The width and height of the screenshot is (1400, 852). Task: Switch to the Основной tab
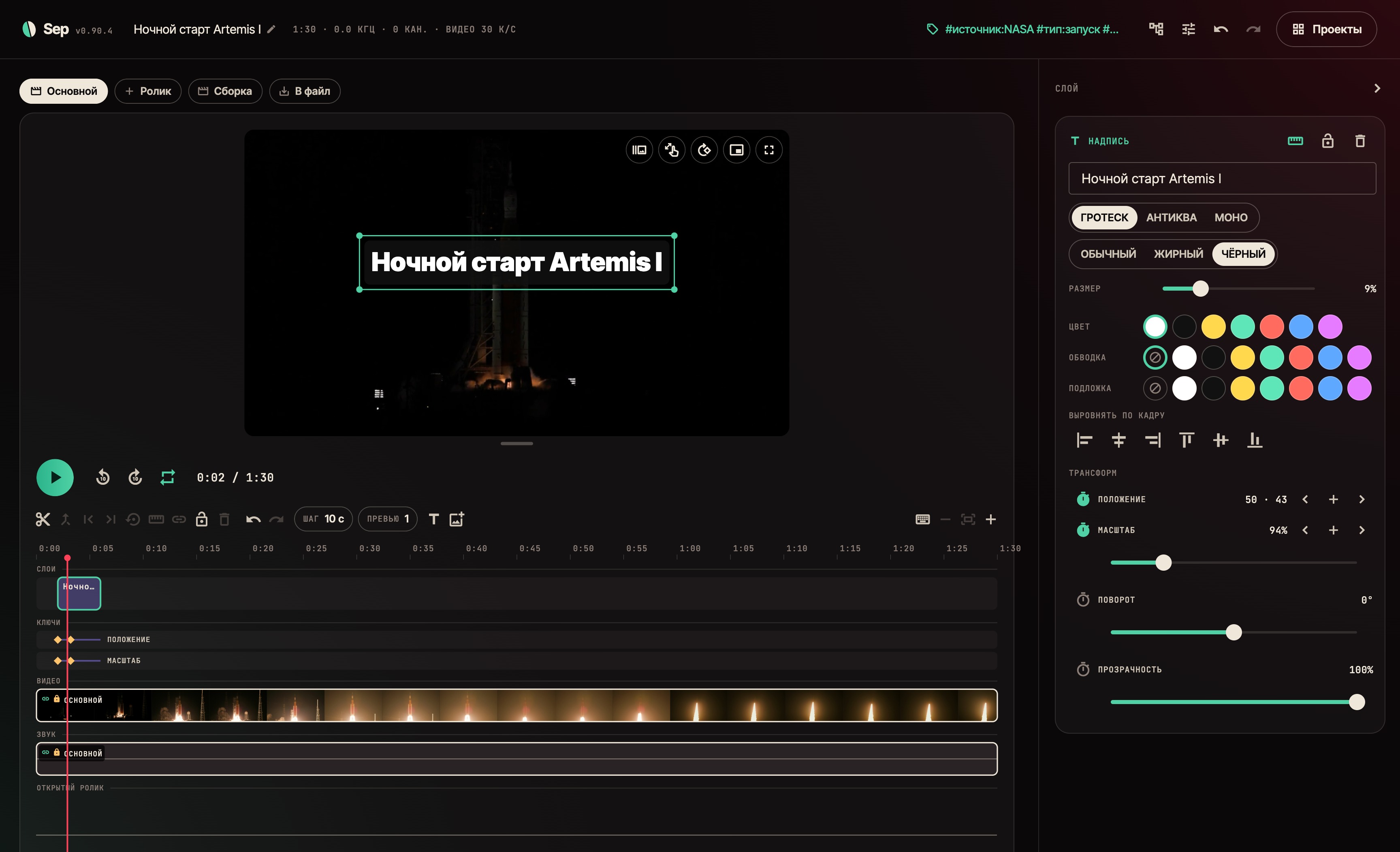pyautogui.click(x=64, y=91)
